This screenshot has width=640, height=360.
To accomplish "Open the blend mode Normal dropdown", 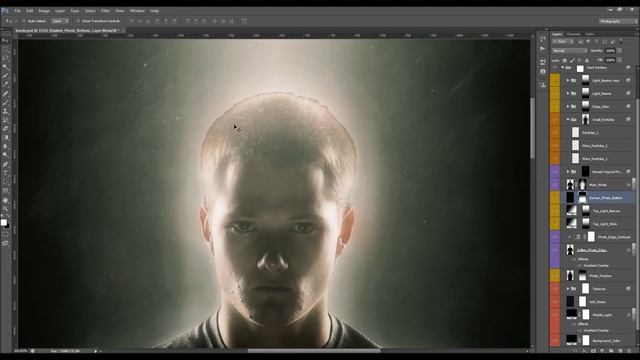I will pyautogui.click(x=570, y=51).
